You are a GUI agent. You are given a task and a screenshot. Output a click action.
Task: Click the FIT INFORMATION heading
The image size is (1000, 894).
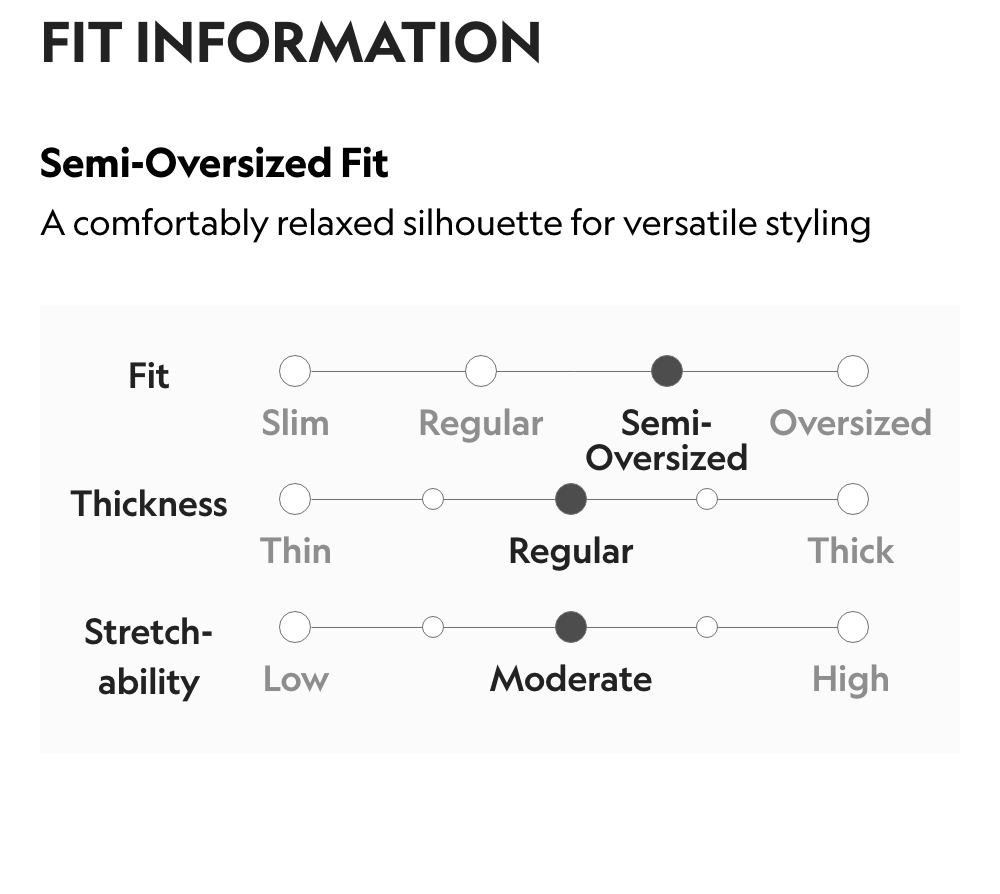290,43
